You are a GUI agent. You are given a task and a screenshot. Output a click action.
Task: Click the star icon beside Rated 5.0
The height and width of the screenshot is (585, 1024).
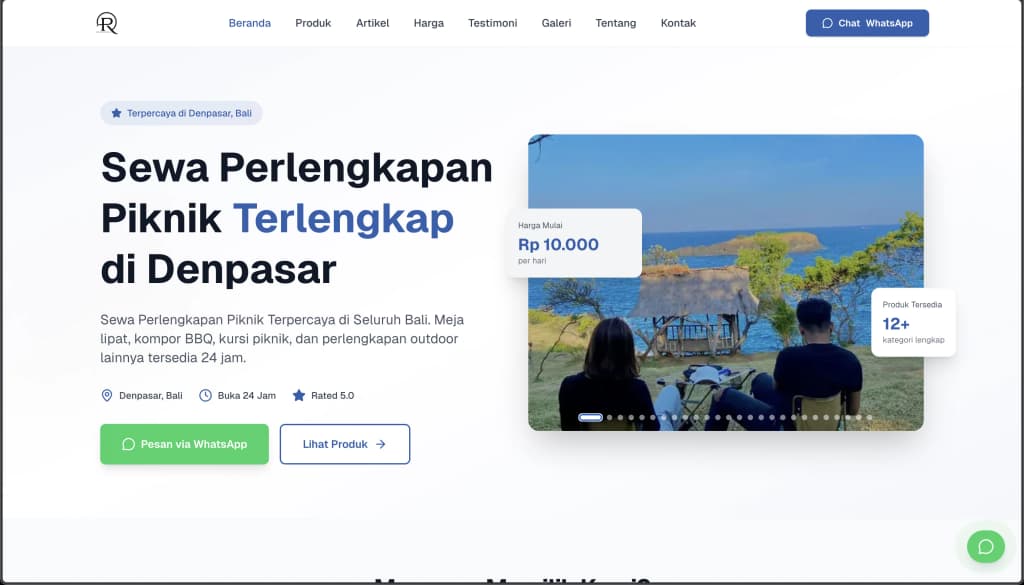pyautogui.click(x=297, y=395)
